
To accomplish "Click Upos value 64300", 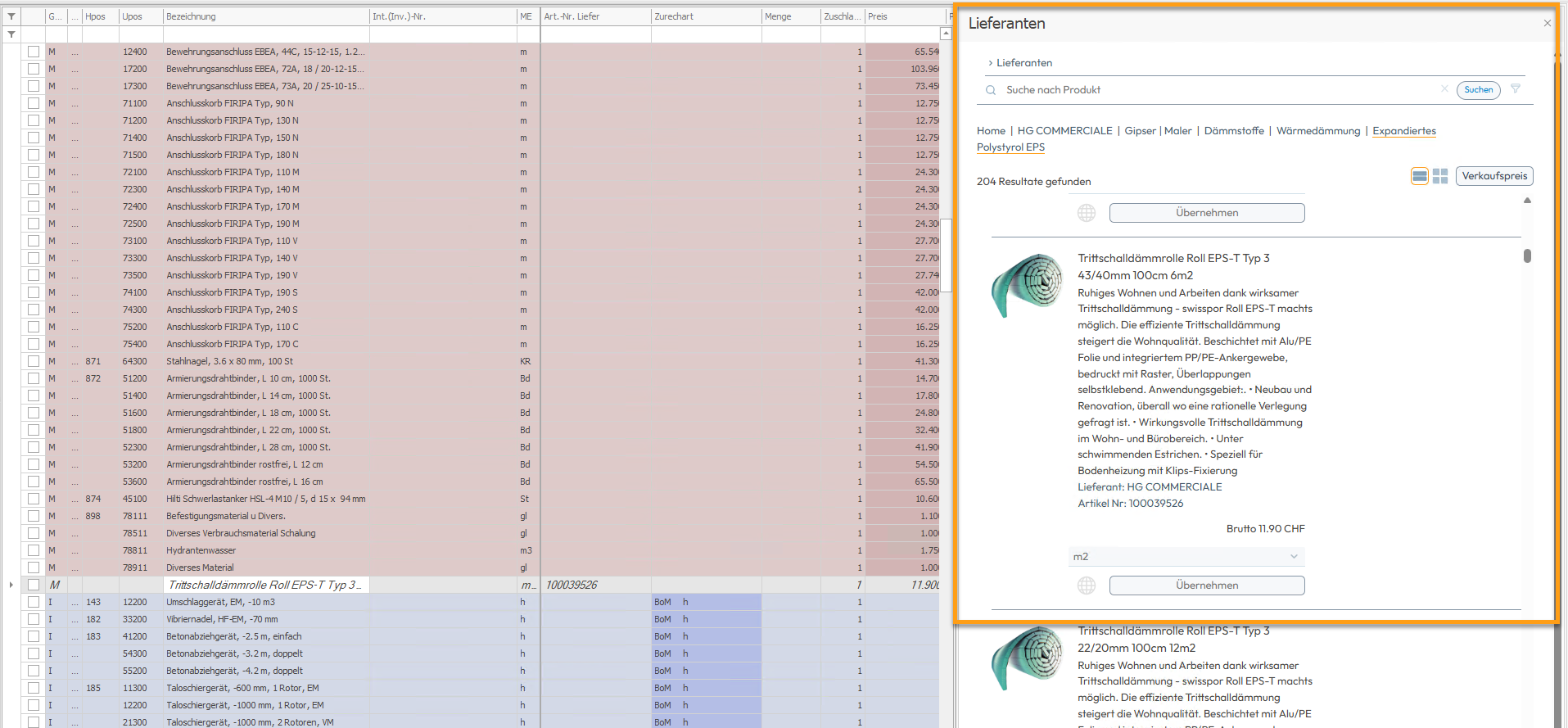I will pos(135,361).
